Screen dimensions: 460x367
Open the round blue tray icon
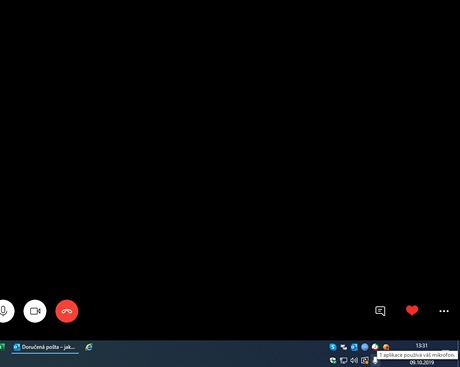click(365, 347)
